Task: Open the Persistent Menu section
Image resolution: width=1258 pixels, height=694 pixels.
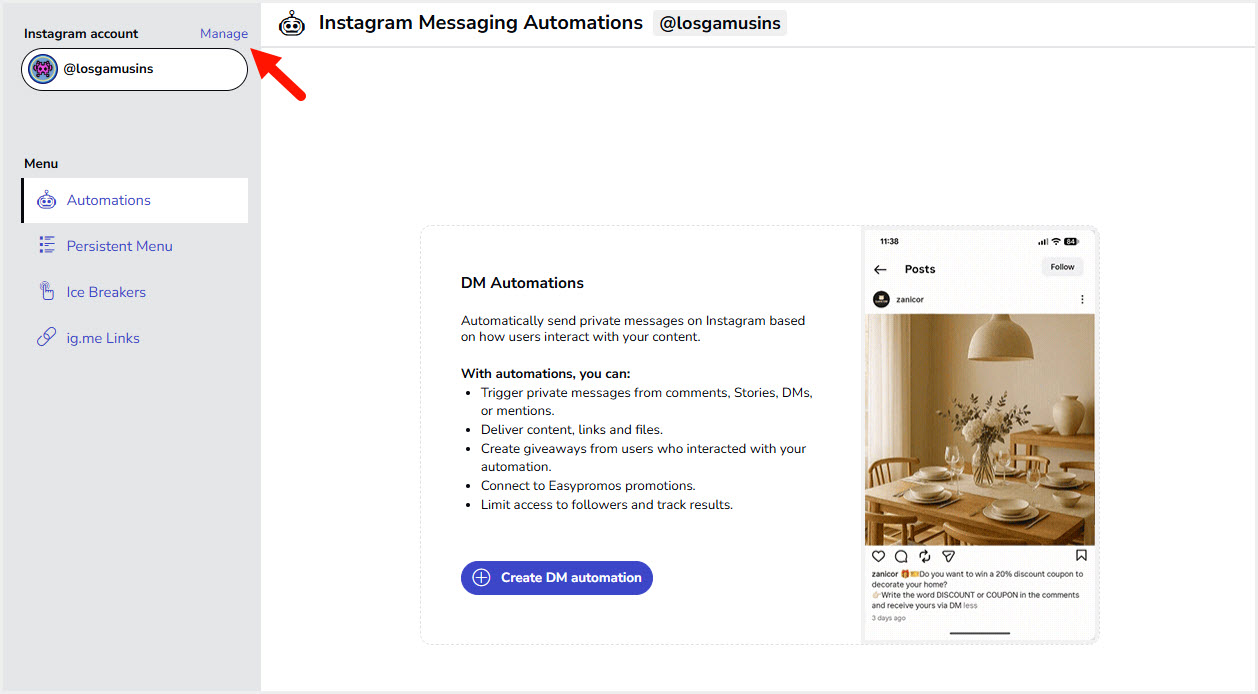Action: [x=119, y=246]
